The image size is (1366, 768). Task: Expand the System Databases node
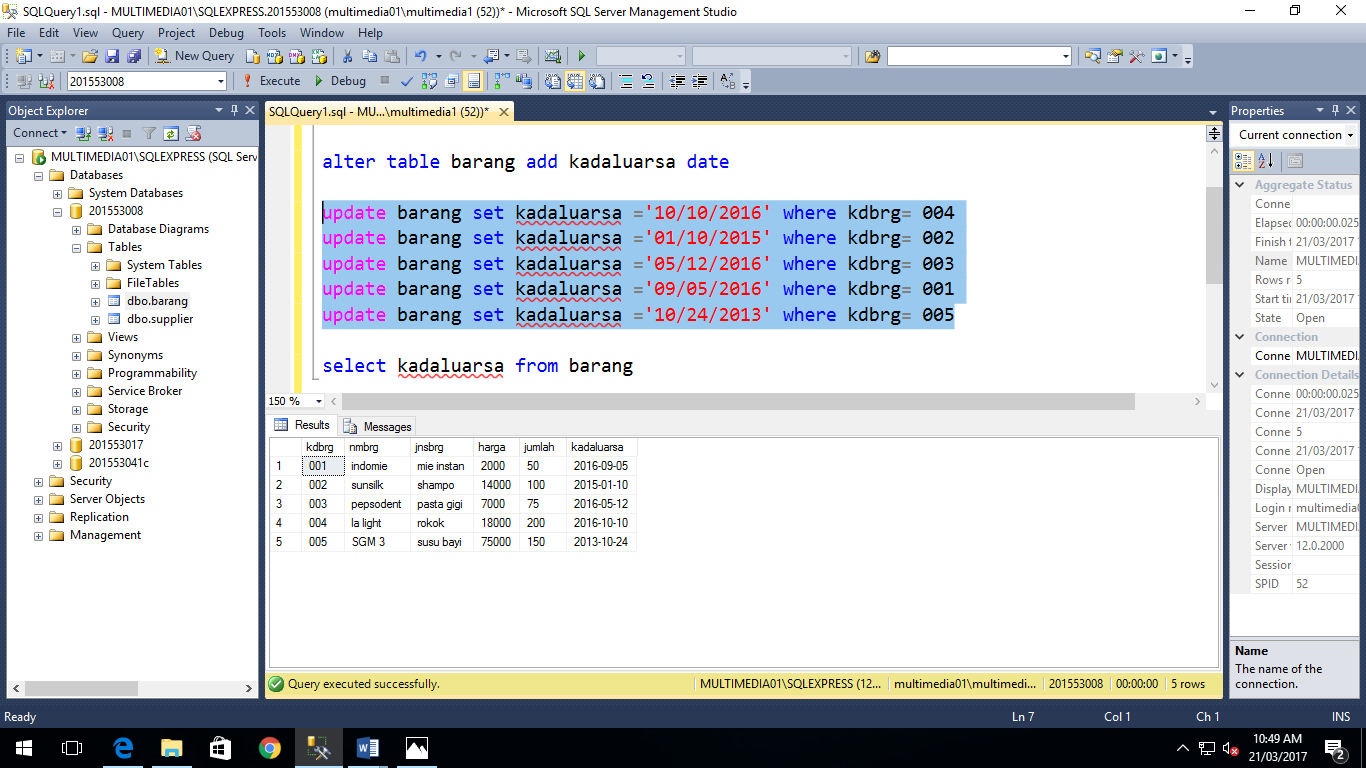pyautogui.click(x=58, y=193)
